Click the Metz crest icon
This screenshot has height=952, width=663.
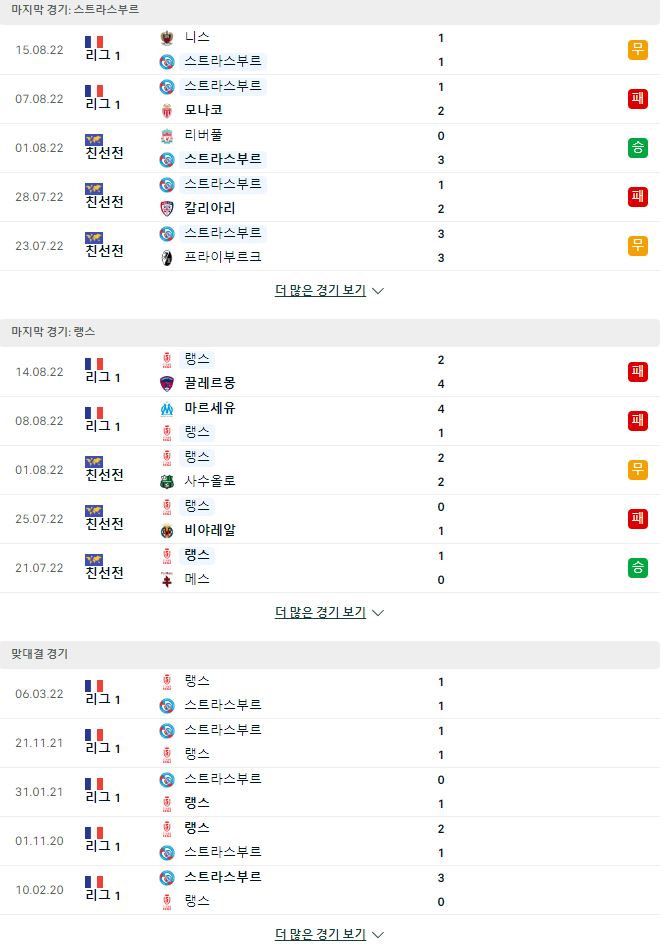click(166, 579)
